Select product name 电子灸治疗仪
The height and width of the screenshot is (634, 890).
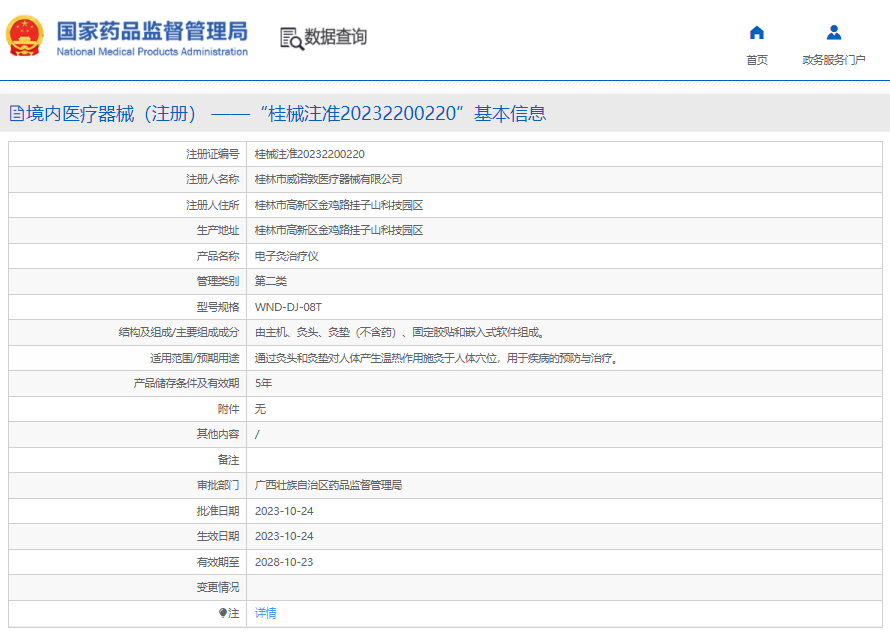pyautogui.click(x=287, y=256)
